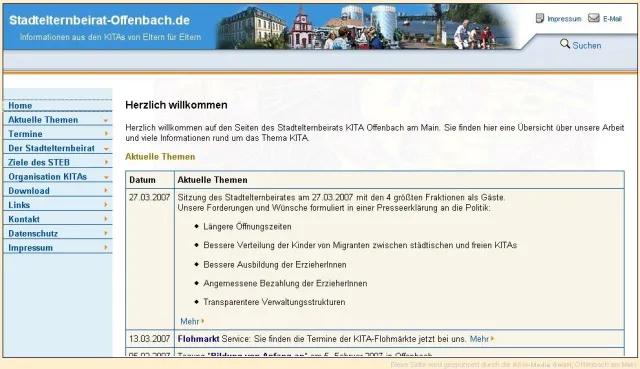Viewport: 640px width, 369px height.
Task: Select Home in the sidebar menu
Action: click(58, 105)
